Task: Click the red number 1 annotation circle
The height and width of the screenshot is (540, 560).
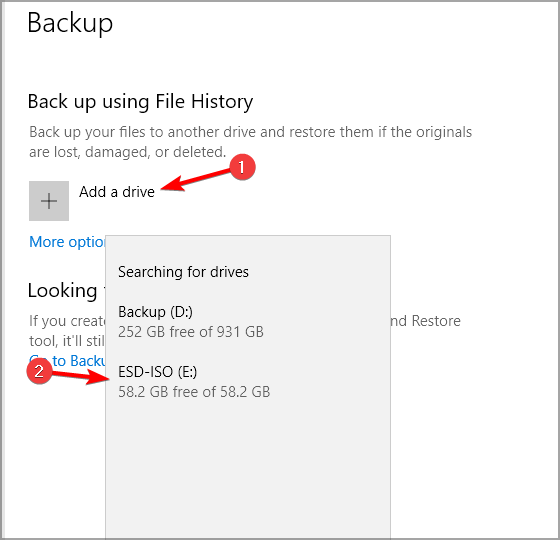Action: [x=242, y=167]
